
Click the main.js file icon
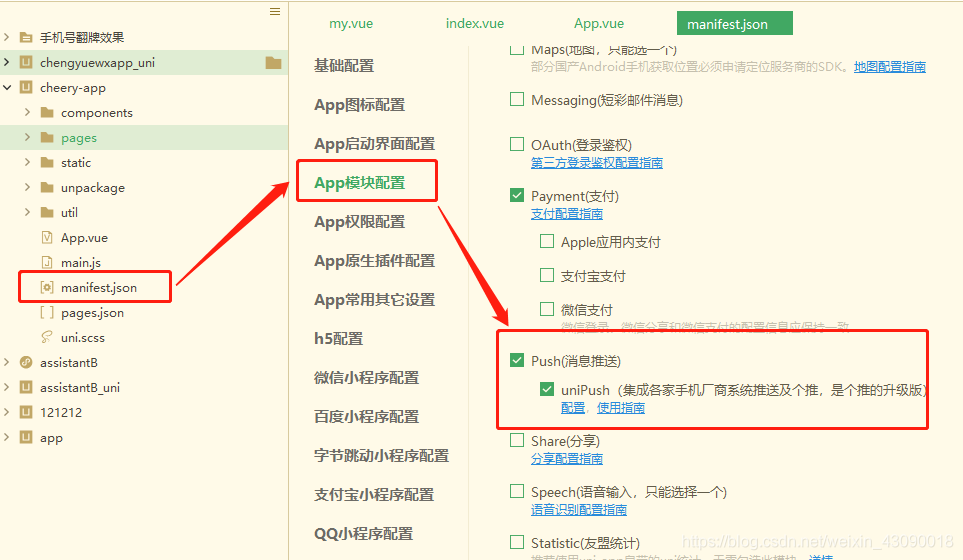47,262
